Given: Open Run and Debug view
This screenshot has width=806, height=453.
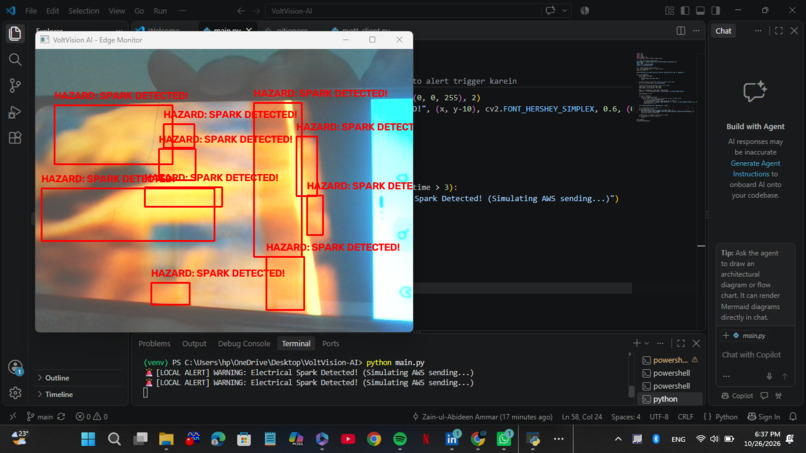Looking at the screenshot, I should click(x=15, y=112).
